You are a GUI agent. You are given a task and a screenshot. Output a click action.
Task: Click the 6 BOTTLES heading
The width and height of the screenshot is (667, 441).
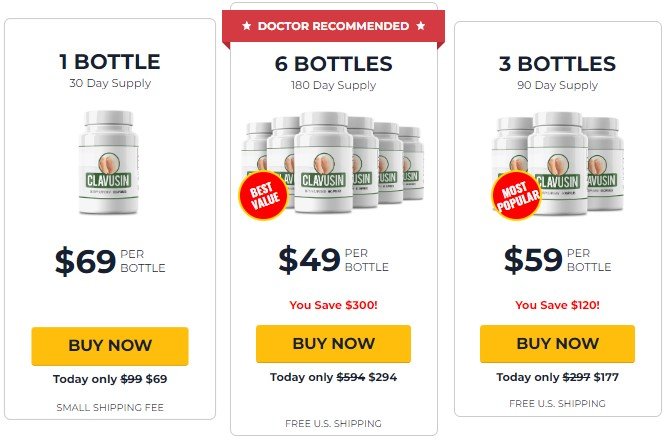(334, 64)
